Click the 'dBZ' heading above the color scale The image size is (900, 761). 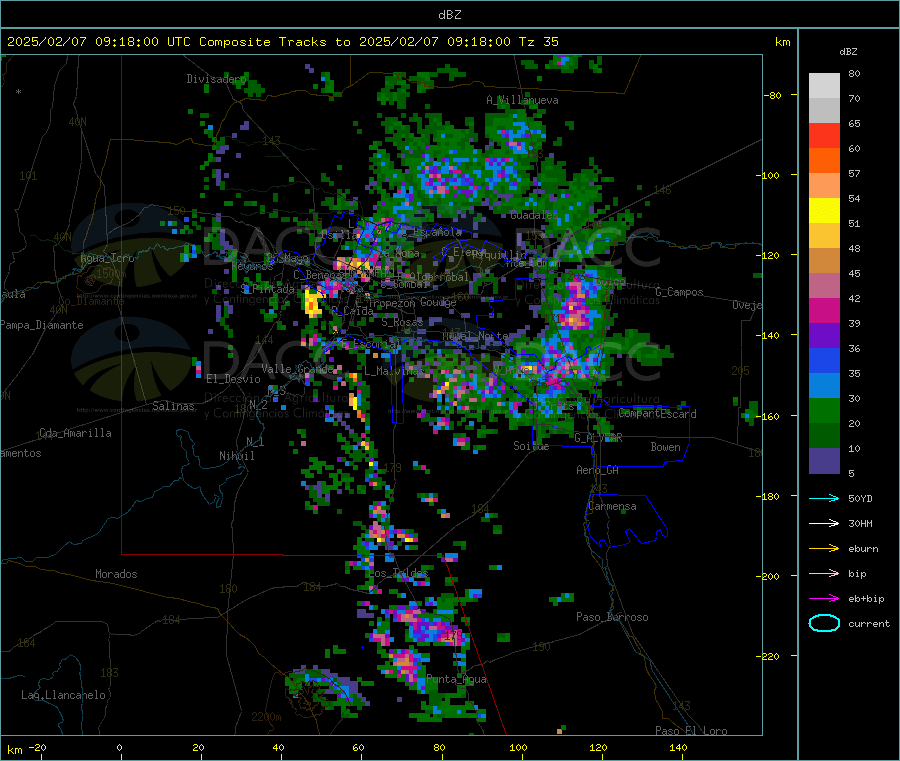848,52
